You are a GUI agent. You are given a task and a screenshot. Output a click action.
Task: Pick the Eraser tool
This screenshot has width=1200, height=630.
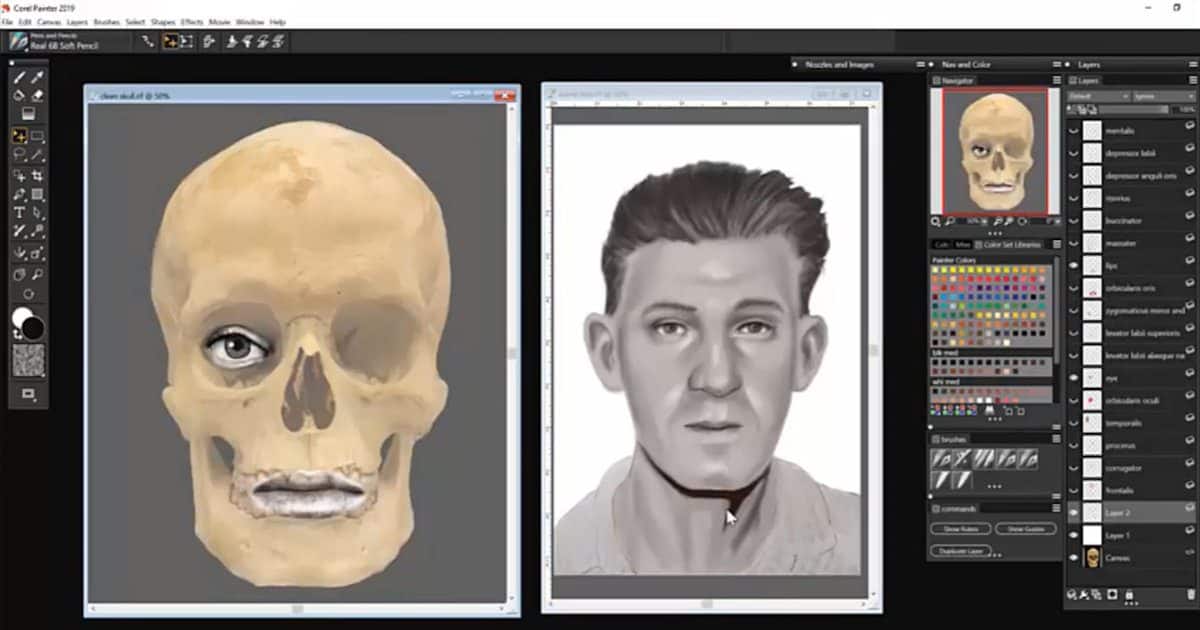coord(37,96)
